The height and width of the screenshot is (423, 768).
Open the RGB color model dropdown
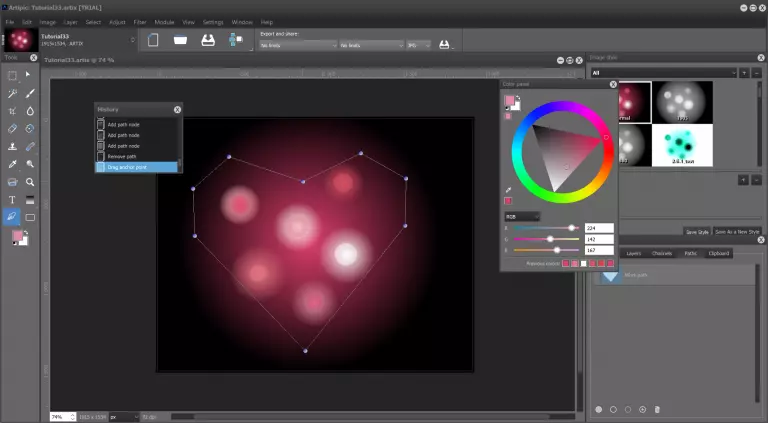point(522,215)
